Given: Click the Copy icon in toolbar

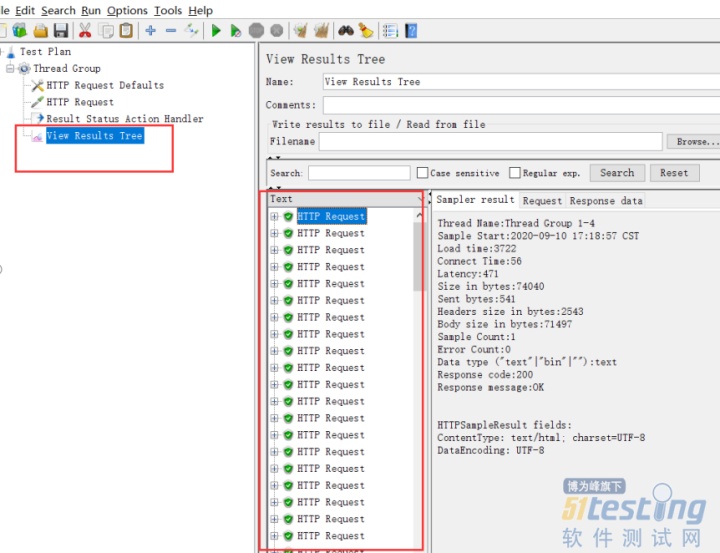Looking at the screenshot, I should click(x=106, y=31).
